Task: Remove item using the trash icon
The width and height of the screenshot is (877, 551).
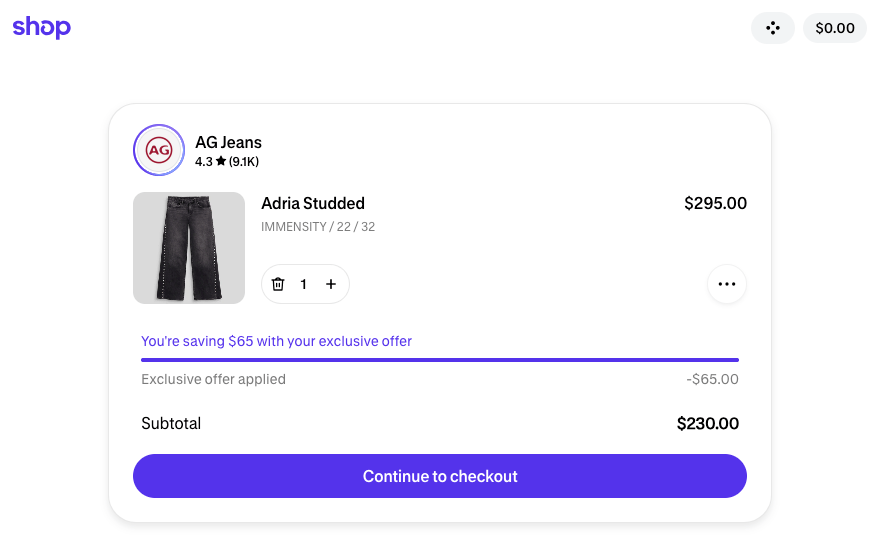Action: click(278, 284)
